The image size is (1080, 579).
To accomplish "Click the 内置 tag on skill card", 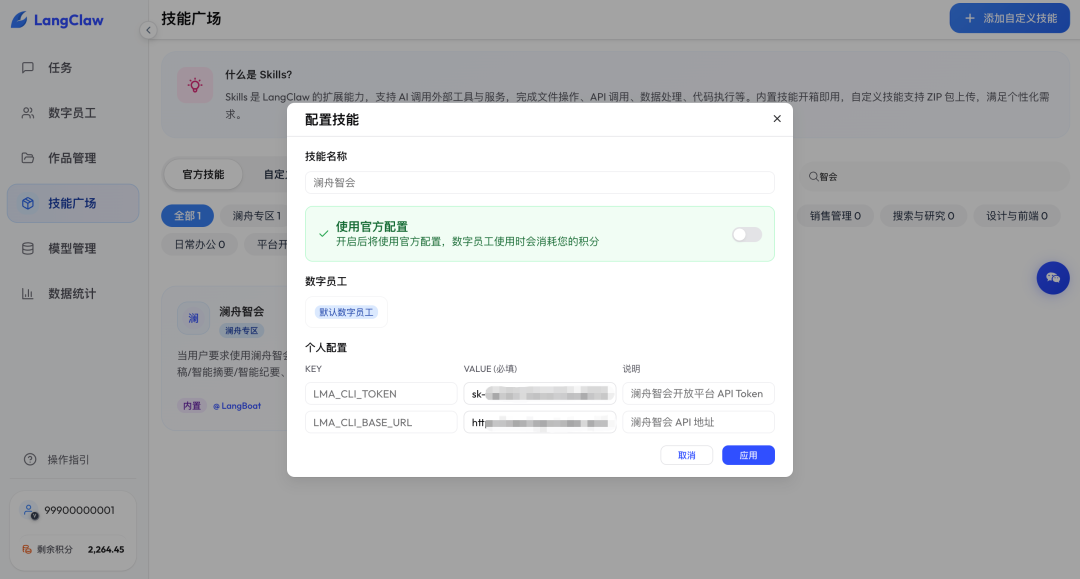I will click(x=191, y=406).
